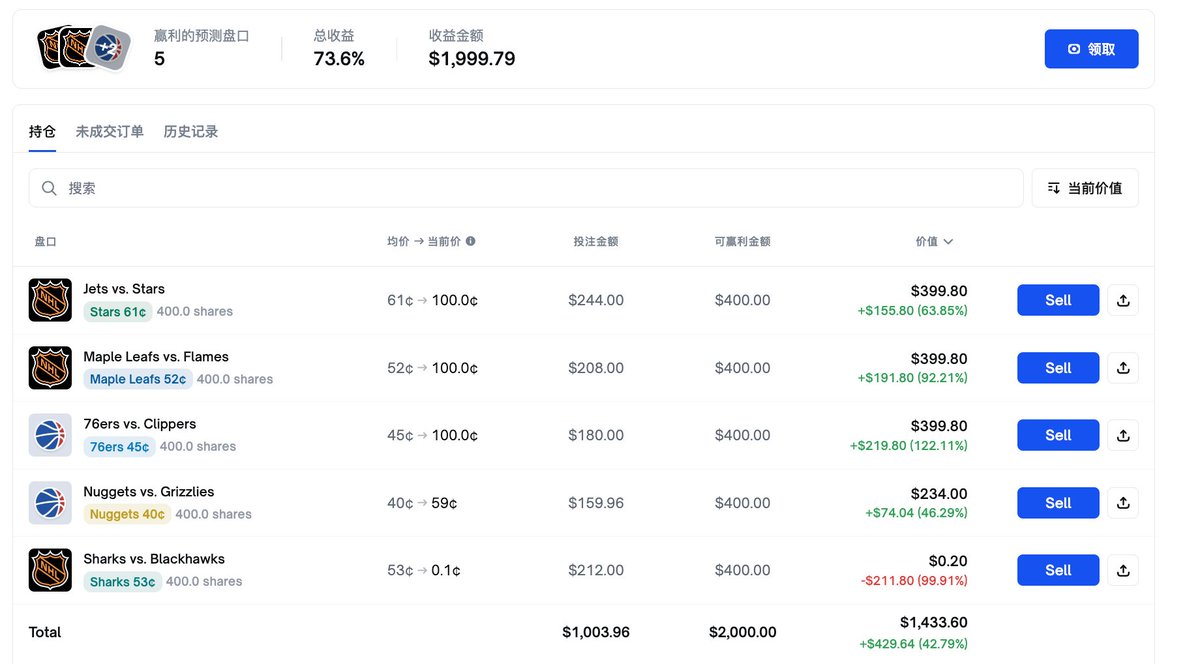Sell the Jets vs. Stars position
Screen dimensions: 1200x664
coord(1058,300)
